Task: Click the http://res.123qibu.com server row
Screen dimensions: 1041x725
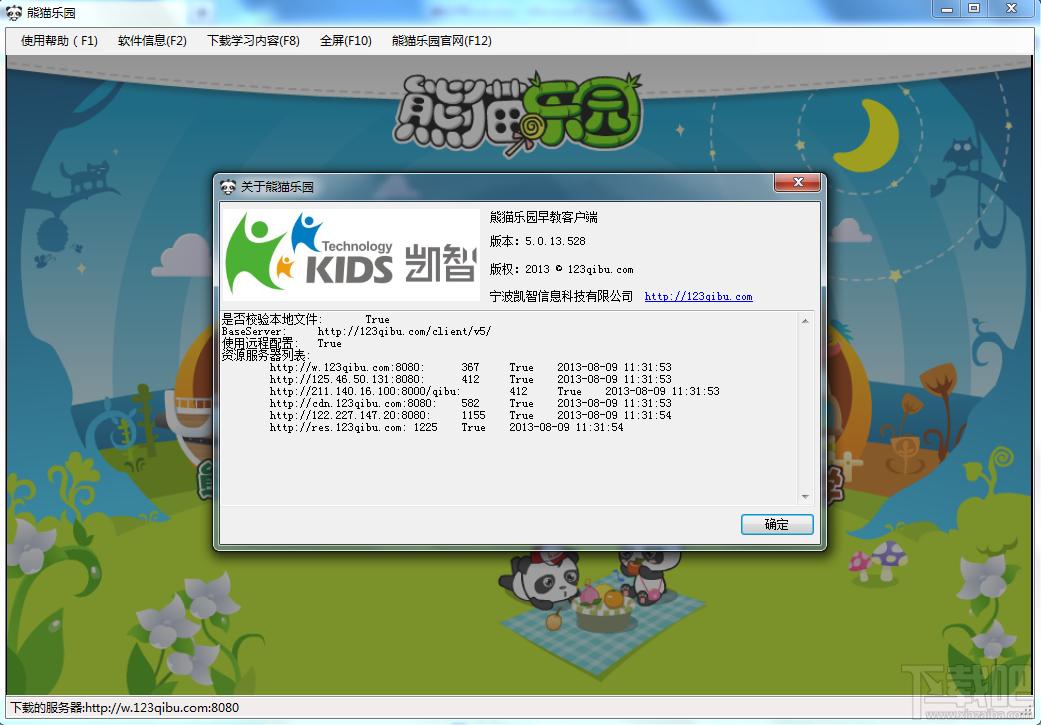Action: tap(447, 427)
